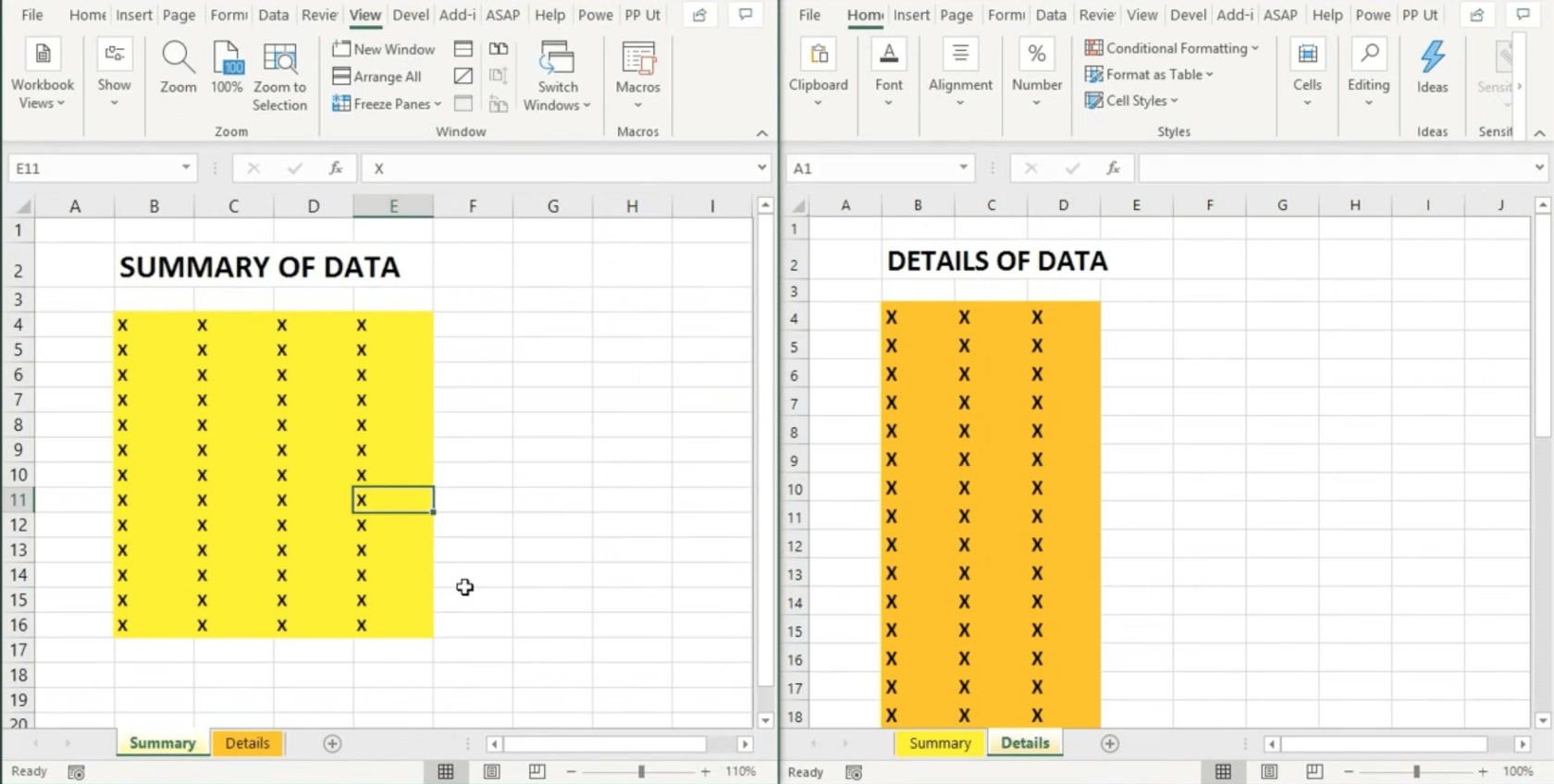Image resolution: width=1554 pixels, height=784 pixels.
Task: Click the Split window icon
Action: [x=463, y=49]
